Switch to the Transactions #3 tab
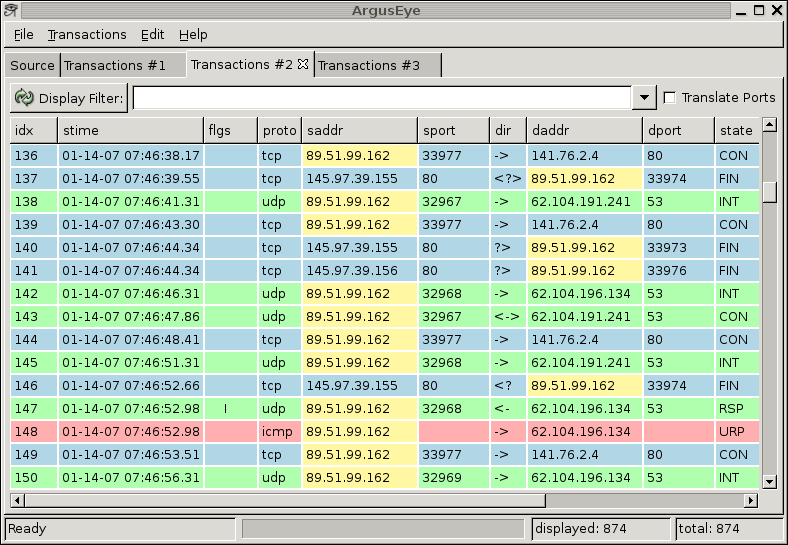788x545 pixels. [378, 65]
